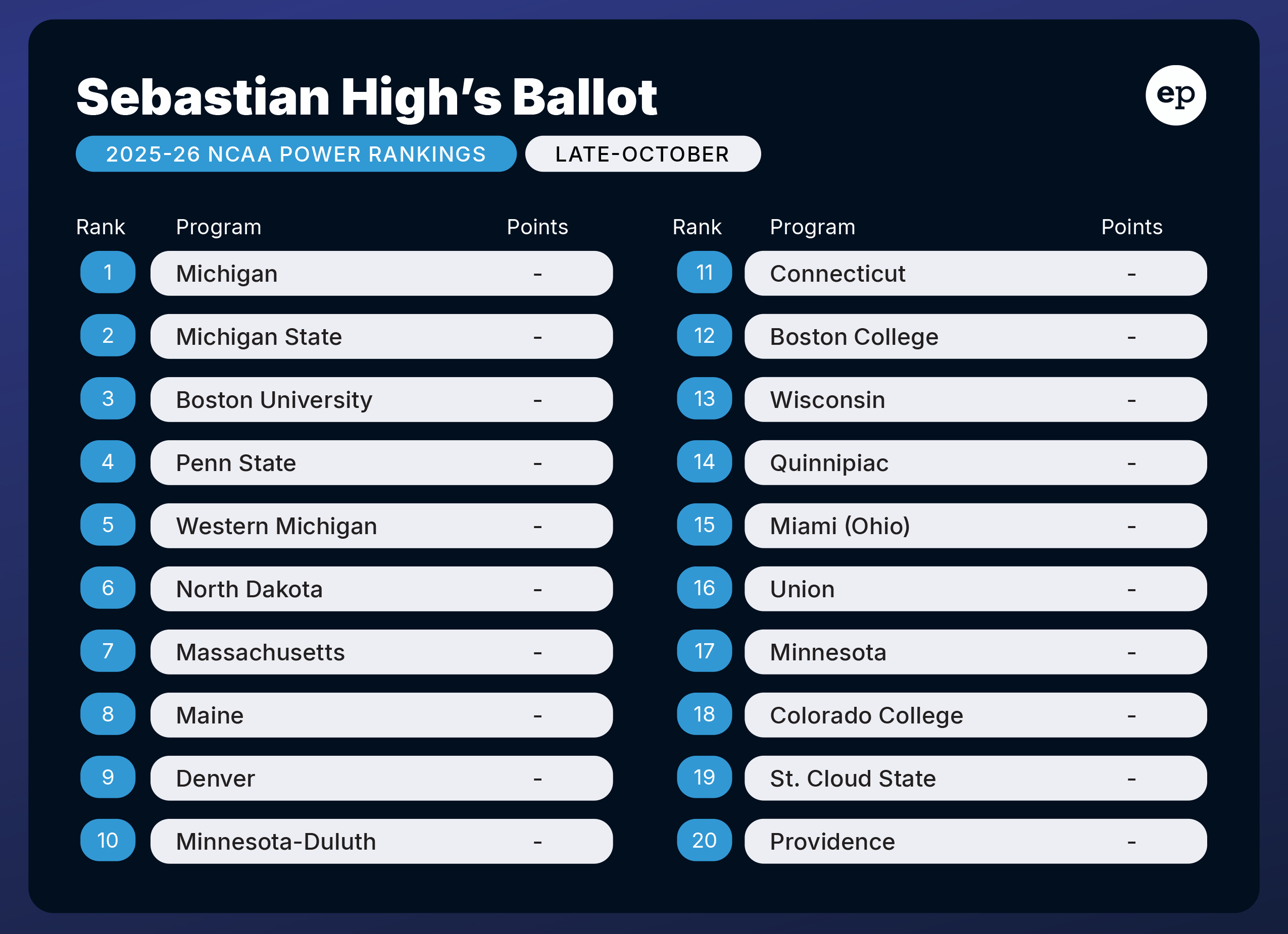
Task: Select the Quinnipiac row
Action: [975, 463]
